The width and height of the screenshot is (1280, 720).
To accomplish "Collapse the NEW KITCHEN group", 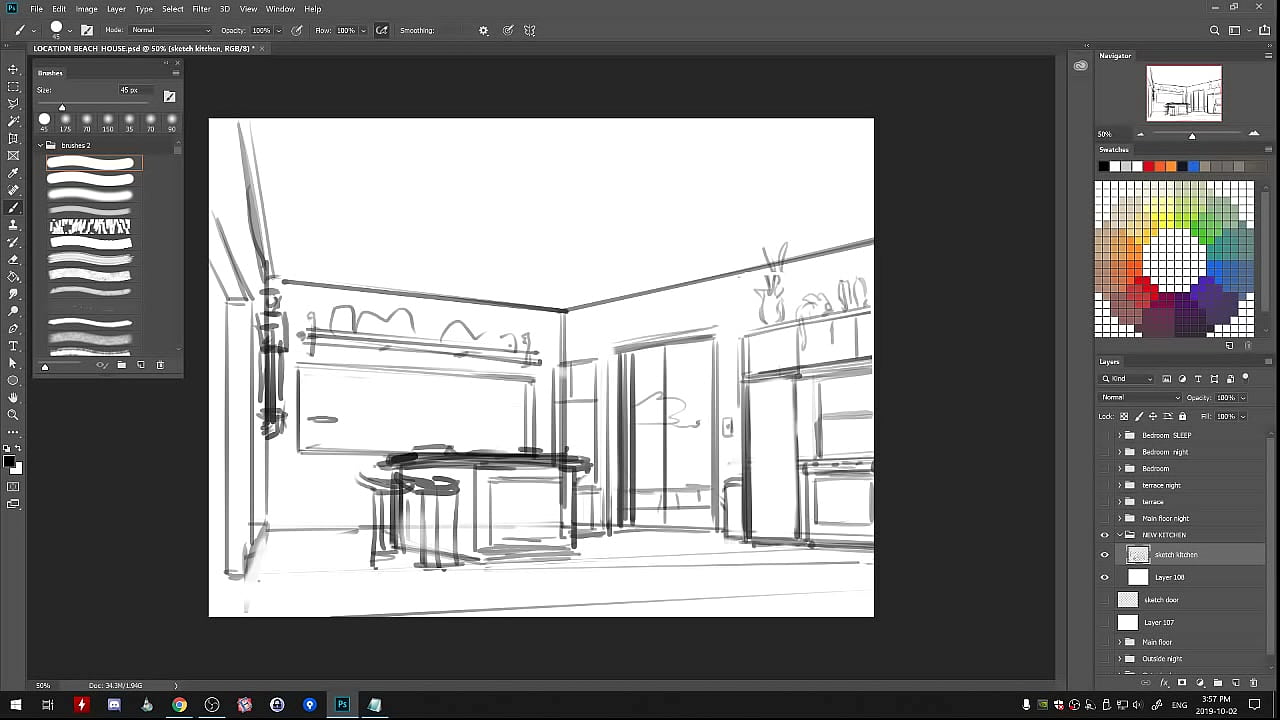I will click(x=1119, y=535).
